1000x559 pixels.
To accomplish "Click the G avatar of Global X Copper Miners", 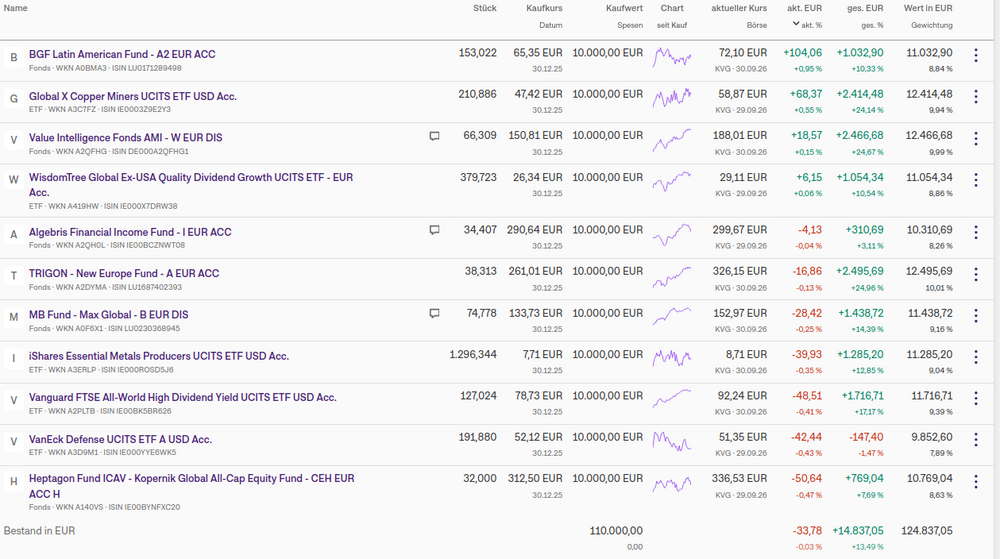I will [x=13, y=99].
